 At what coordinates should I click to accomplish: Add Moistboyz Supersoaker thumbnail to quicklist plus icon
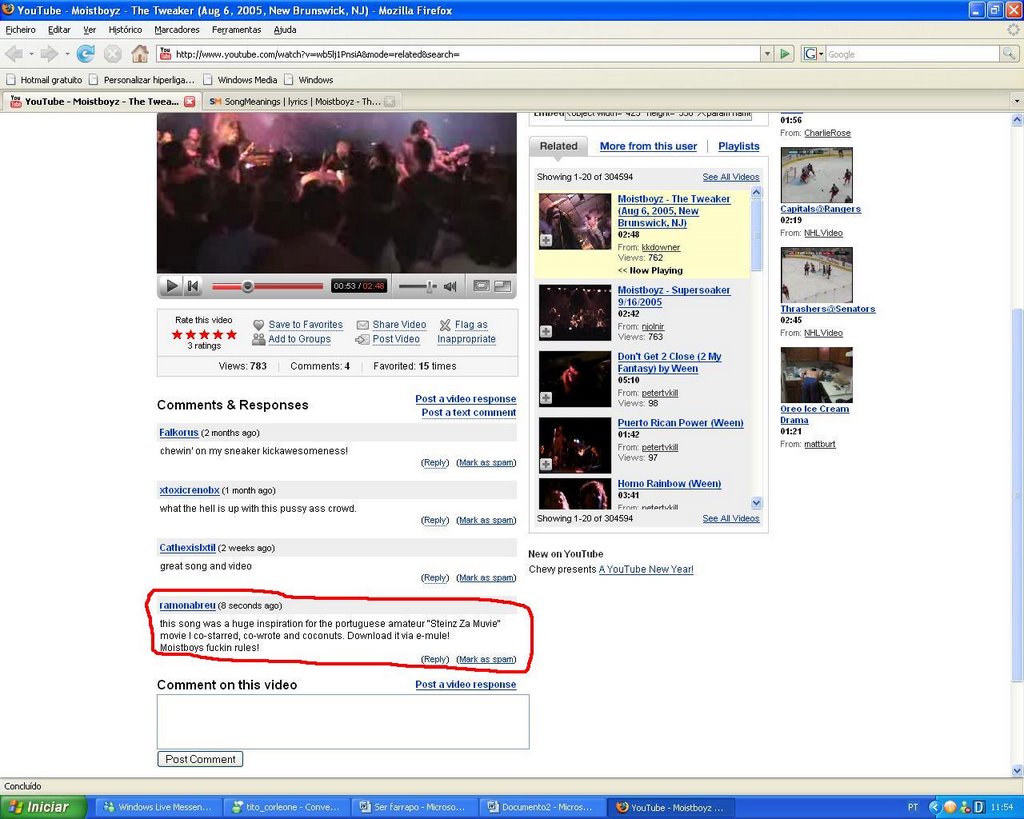pyautogui.click(x=546, y=332)
